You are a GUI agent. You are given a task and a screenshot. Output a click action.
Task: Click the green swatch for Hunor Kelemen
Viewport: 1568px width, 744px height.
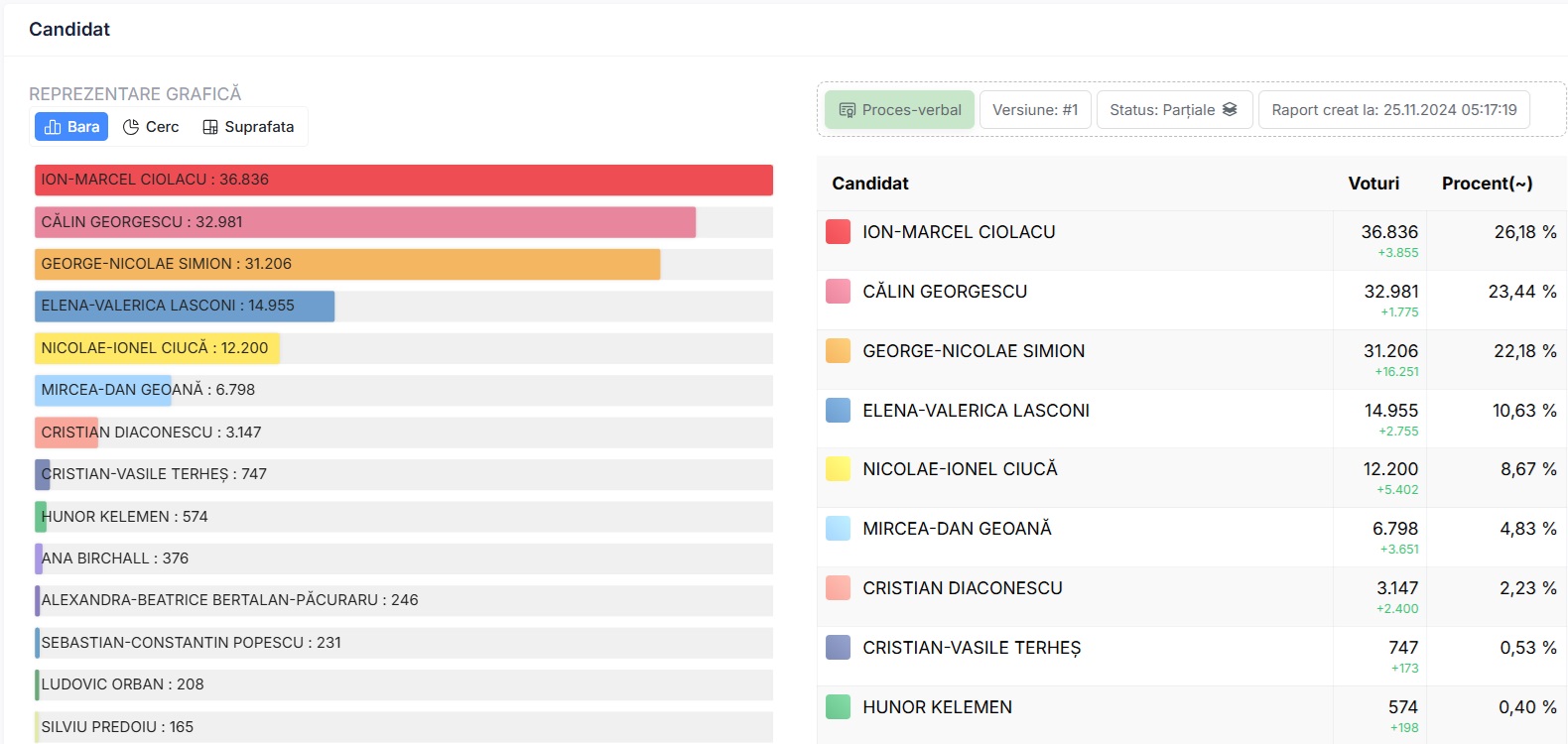point(838,707)
